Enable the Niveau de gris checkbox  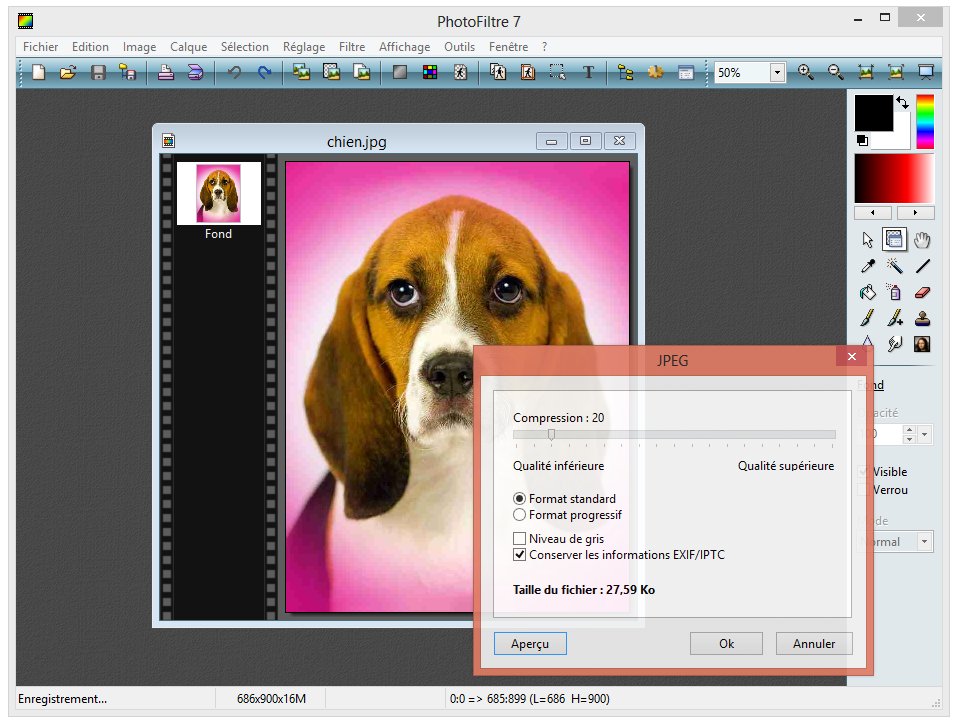pyautogui.click(x=519, y=539)
